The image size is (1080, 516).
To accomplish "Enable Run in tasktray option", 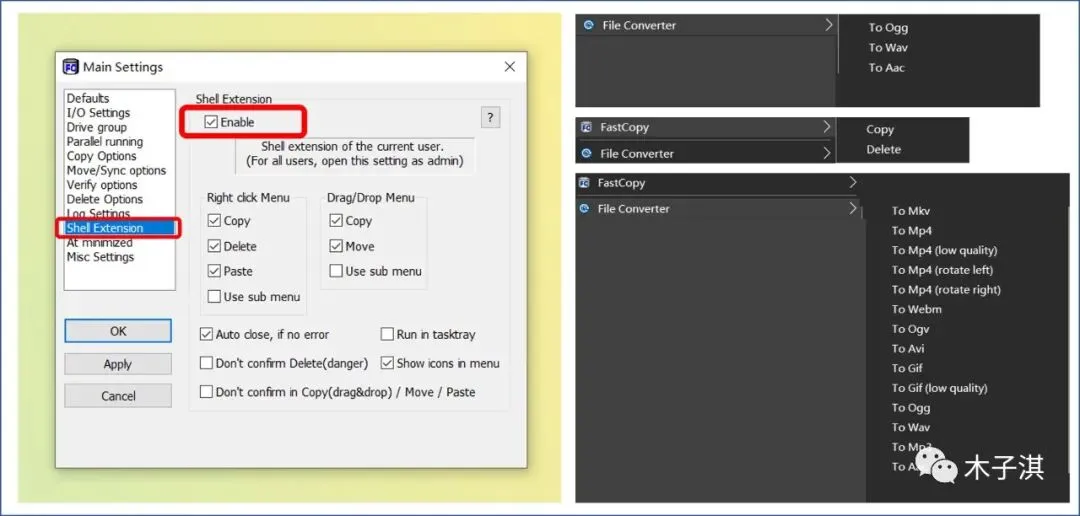I will pyautogui.click(x=387, y=335).
